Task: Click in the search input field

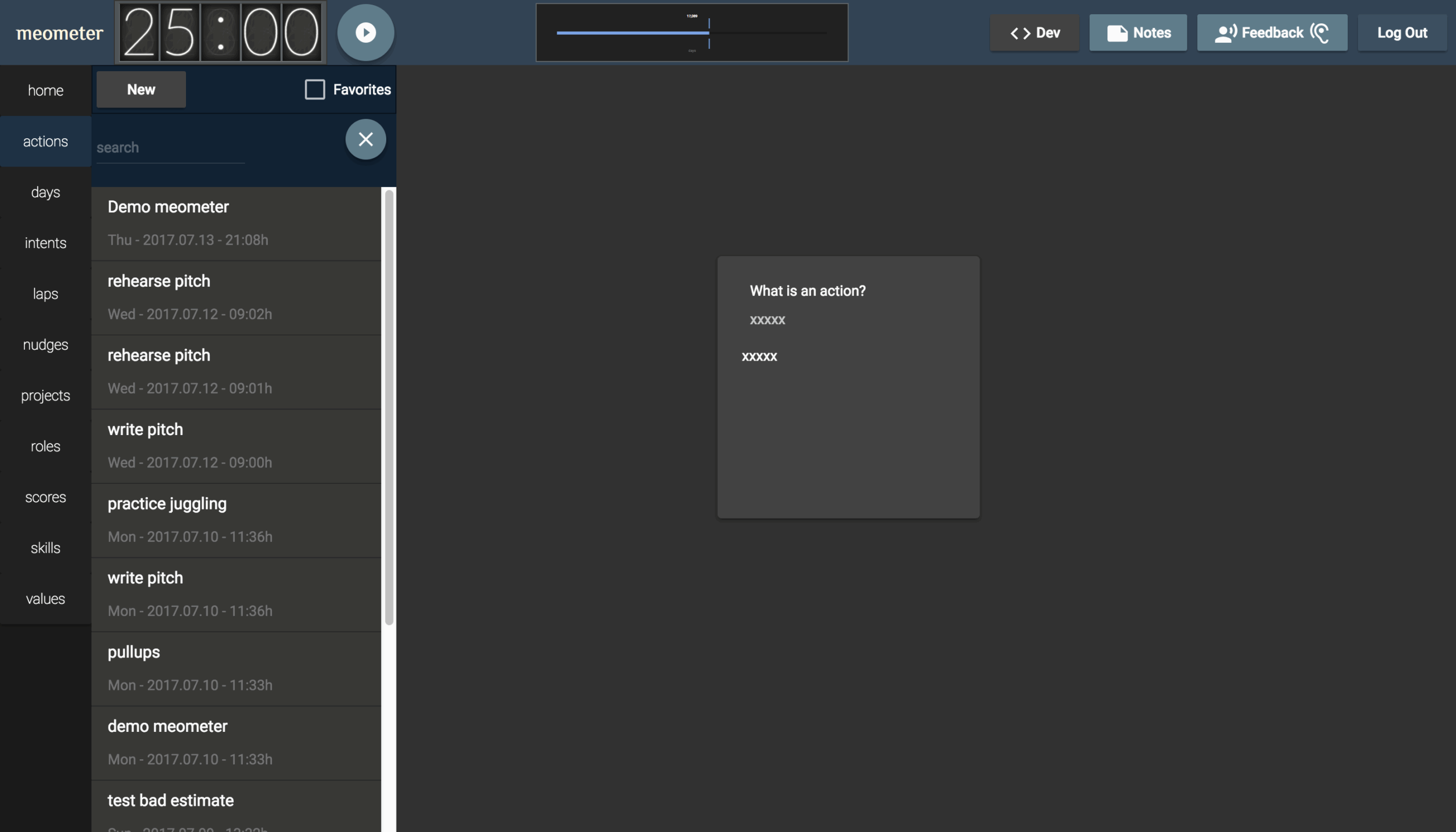Action: (x=170, y=148)
